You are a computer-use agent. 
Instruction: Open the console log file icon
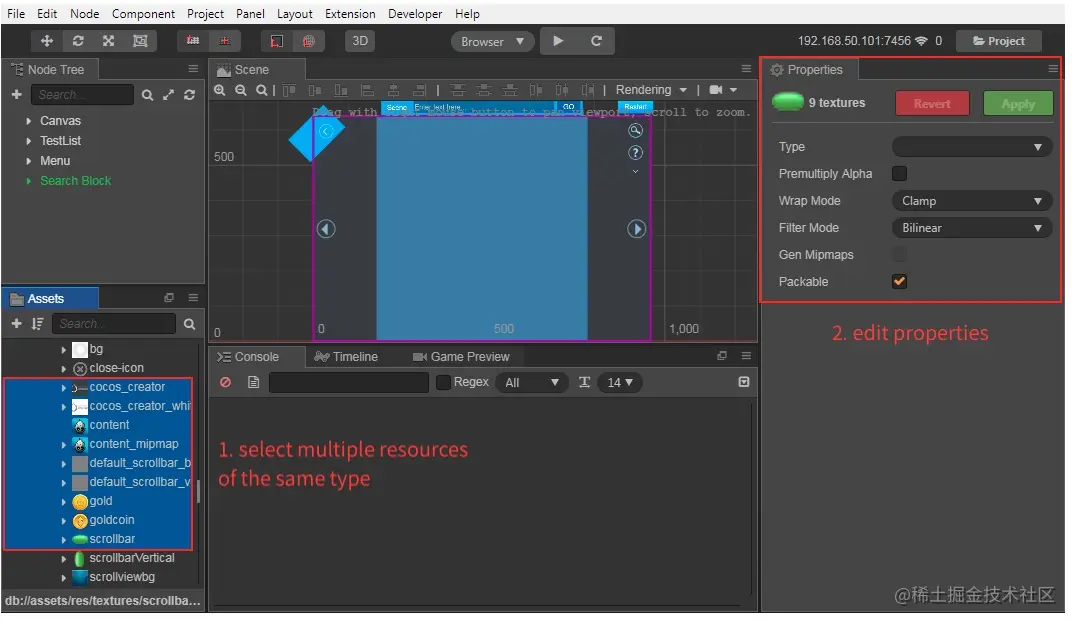(253, 382)
